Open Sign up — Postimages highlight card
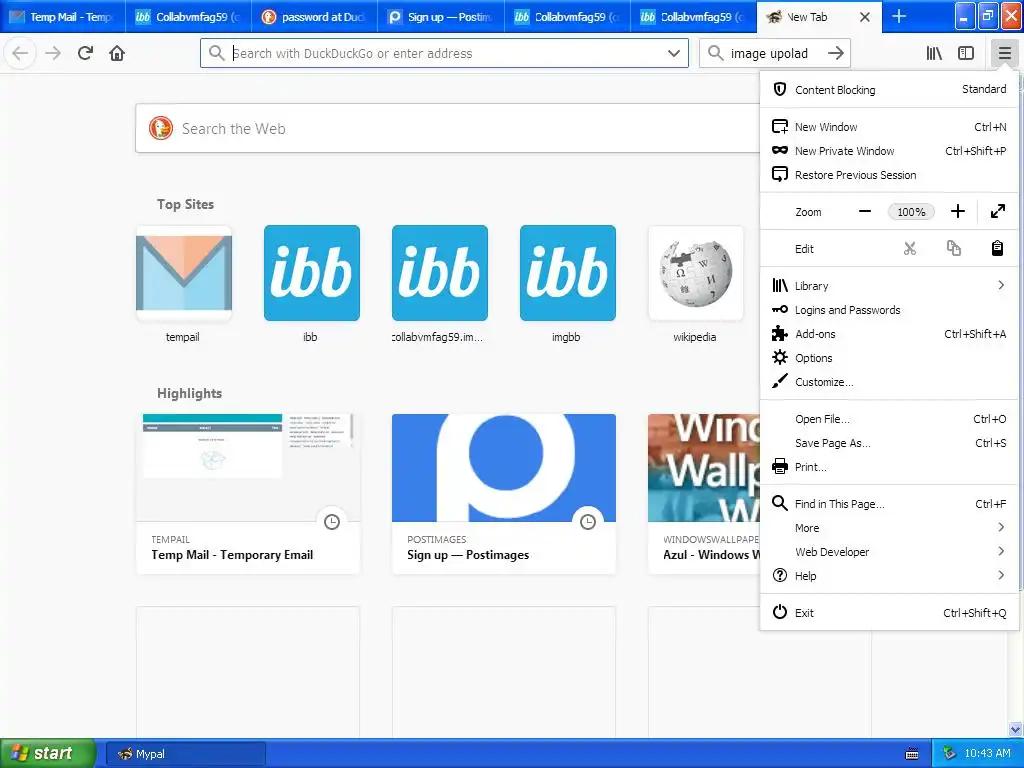This screenshot has width=1024, height=768. pyautogui.click(x=504, y=494)
